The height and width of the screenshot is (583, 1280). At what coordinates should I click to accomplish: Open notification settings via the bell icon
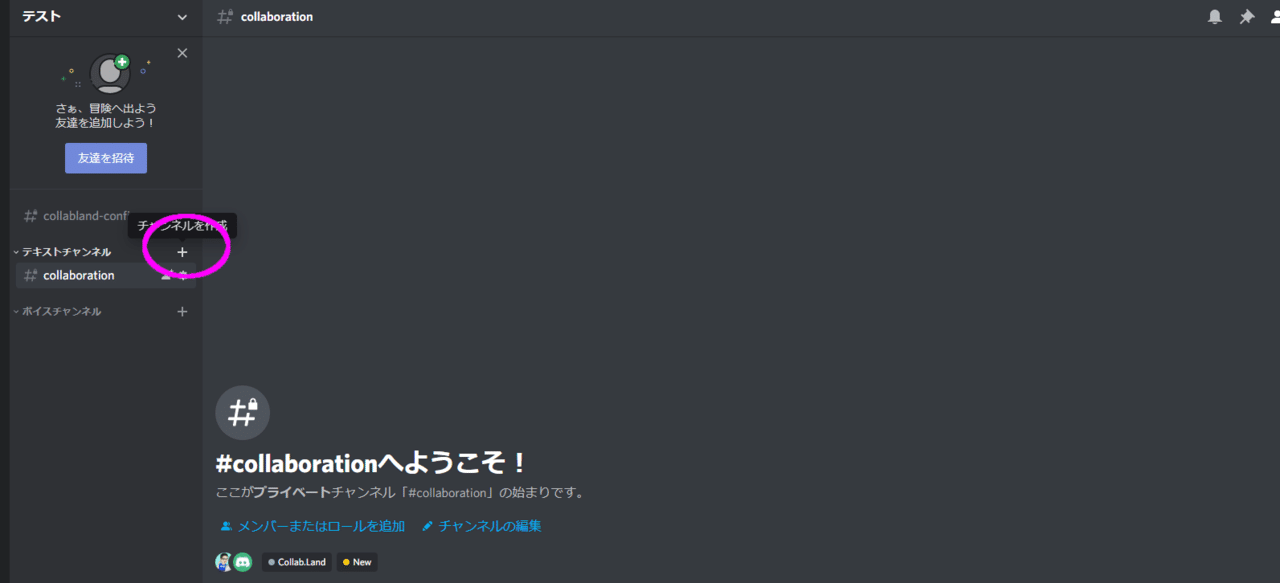click(x=1215, y=17)
